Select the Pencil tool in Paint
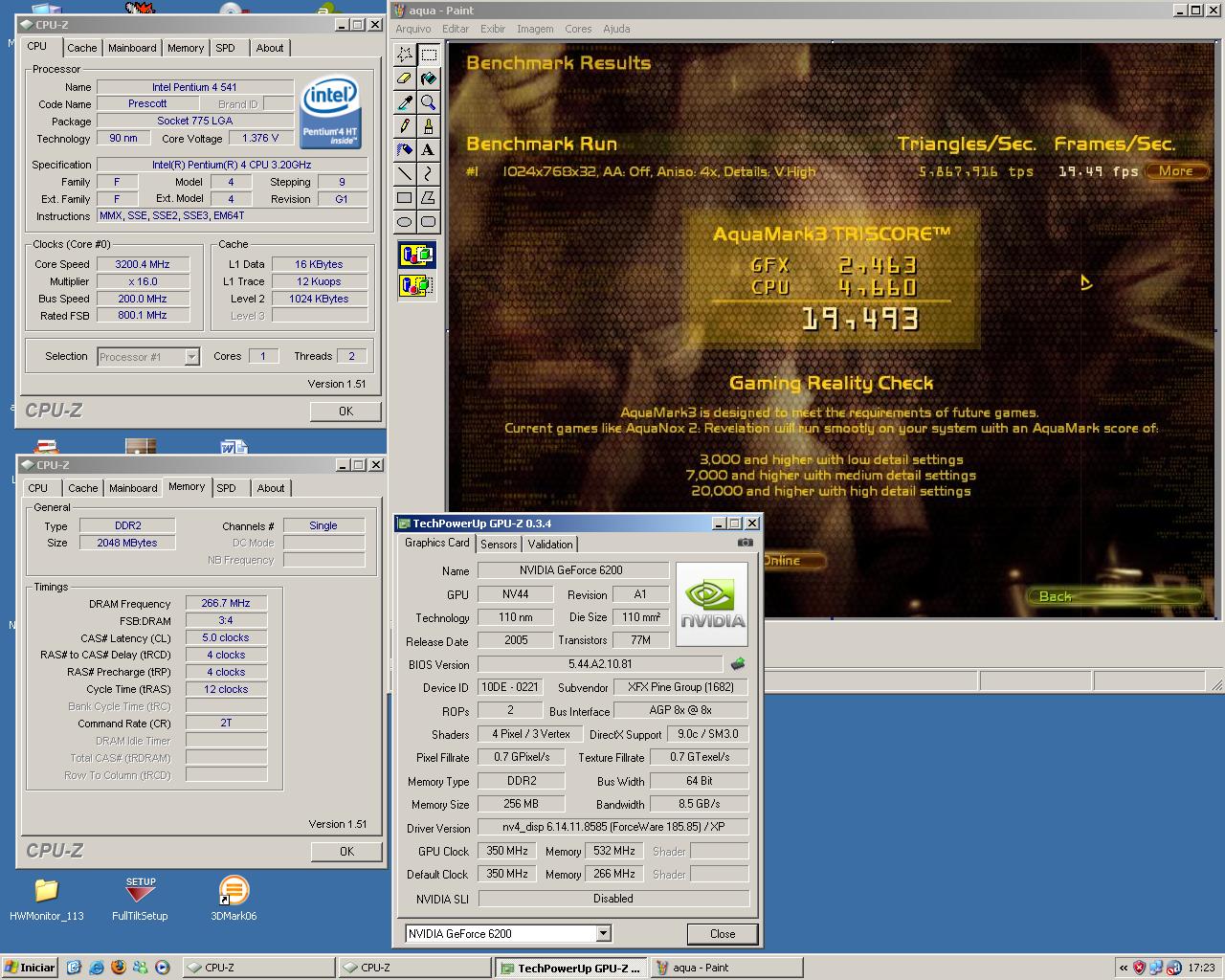The height and width of the screenshot is (980, 1225). 405,126
